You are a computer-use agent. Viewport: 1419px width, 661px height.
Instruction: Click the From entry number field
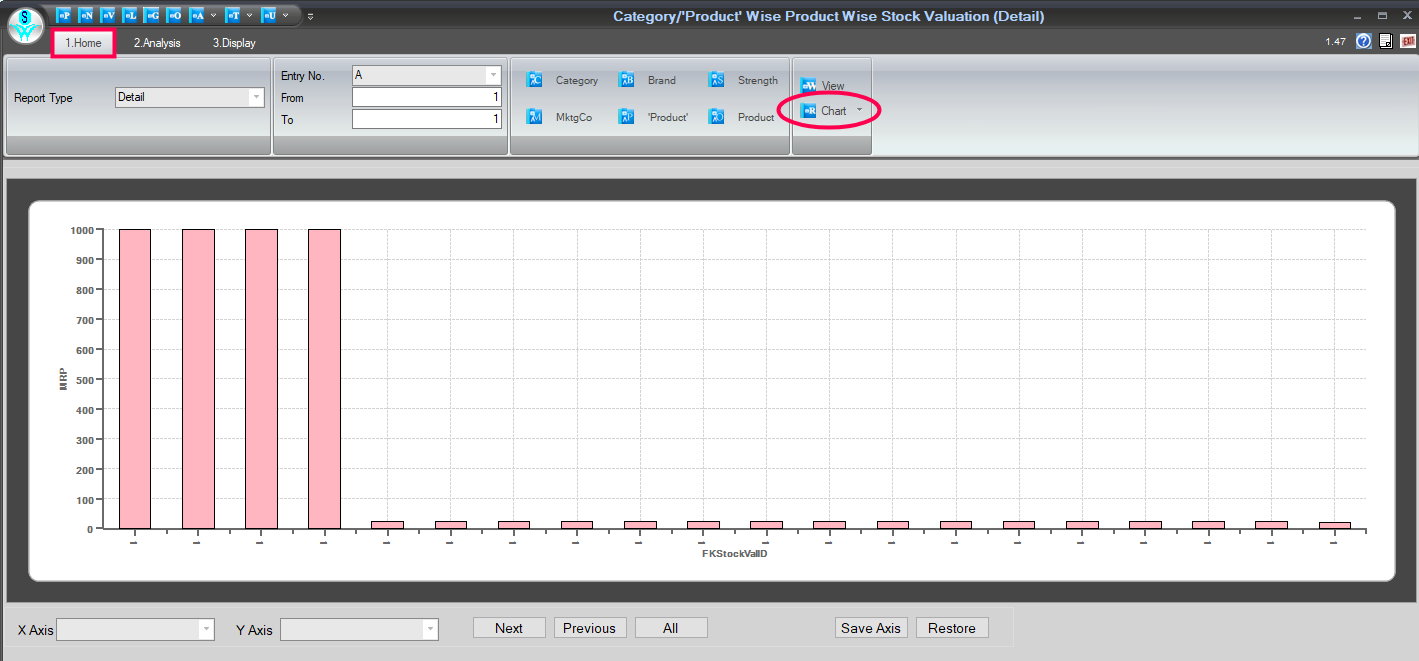426,97
